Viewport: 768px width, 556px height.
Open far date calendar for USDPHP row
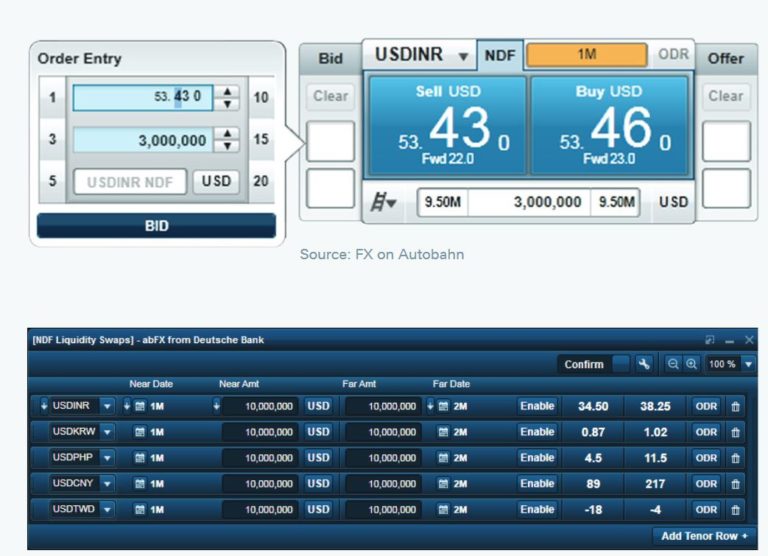(443, 458)
